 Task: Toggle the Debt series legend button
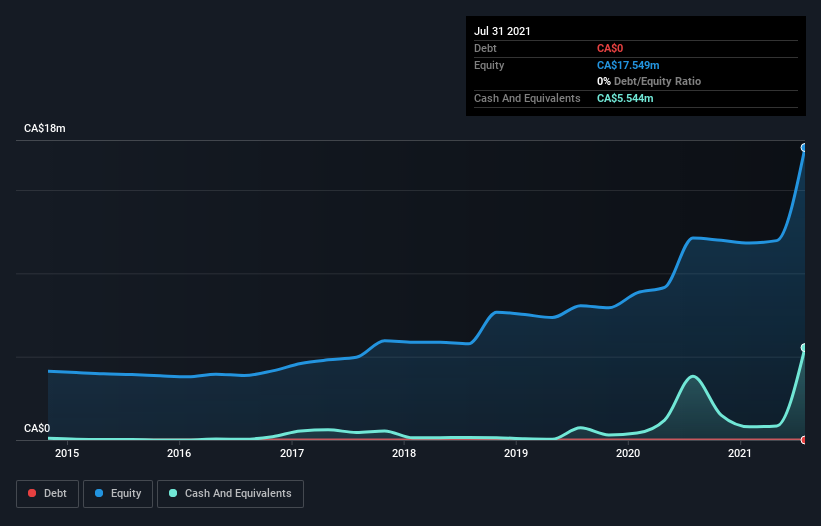coord(48,494)
